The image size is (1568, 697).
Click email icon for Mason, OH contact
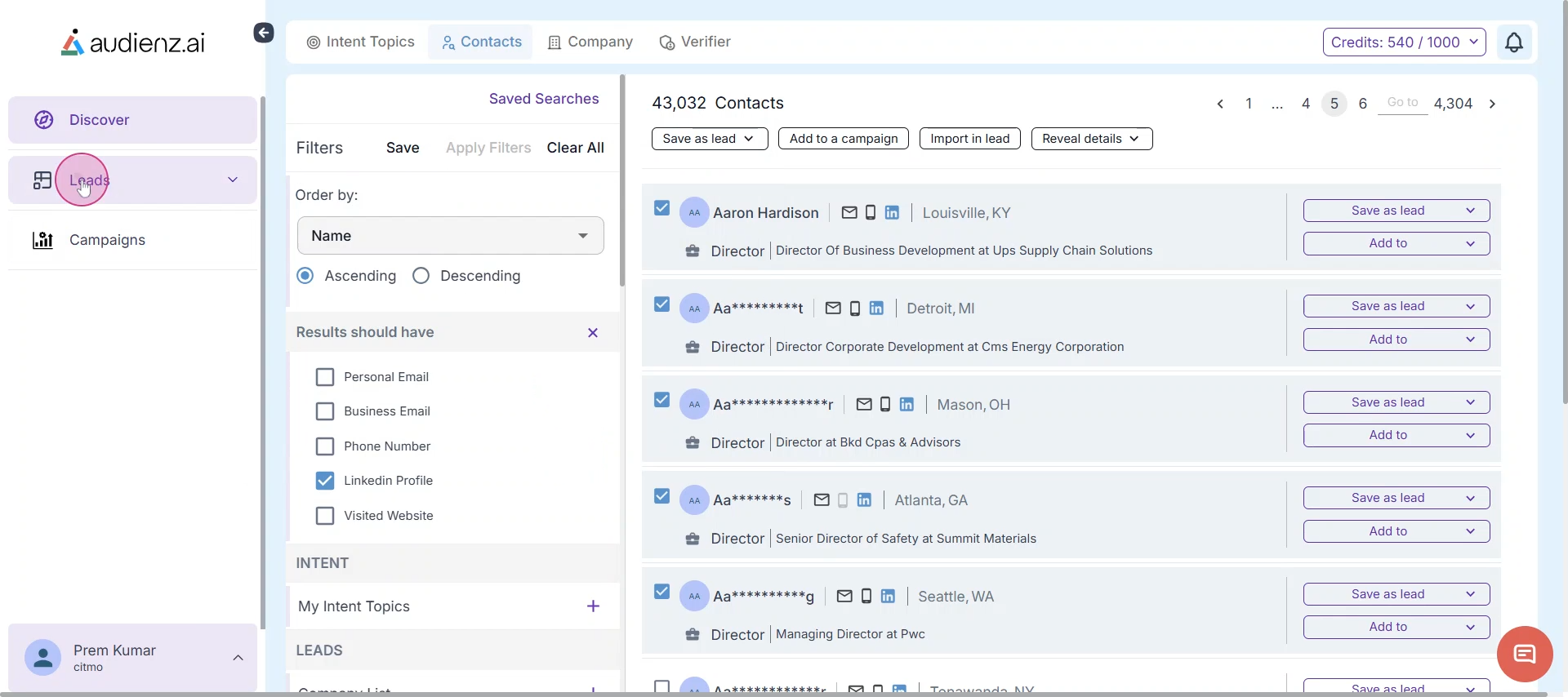coord(864,405)
